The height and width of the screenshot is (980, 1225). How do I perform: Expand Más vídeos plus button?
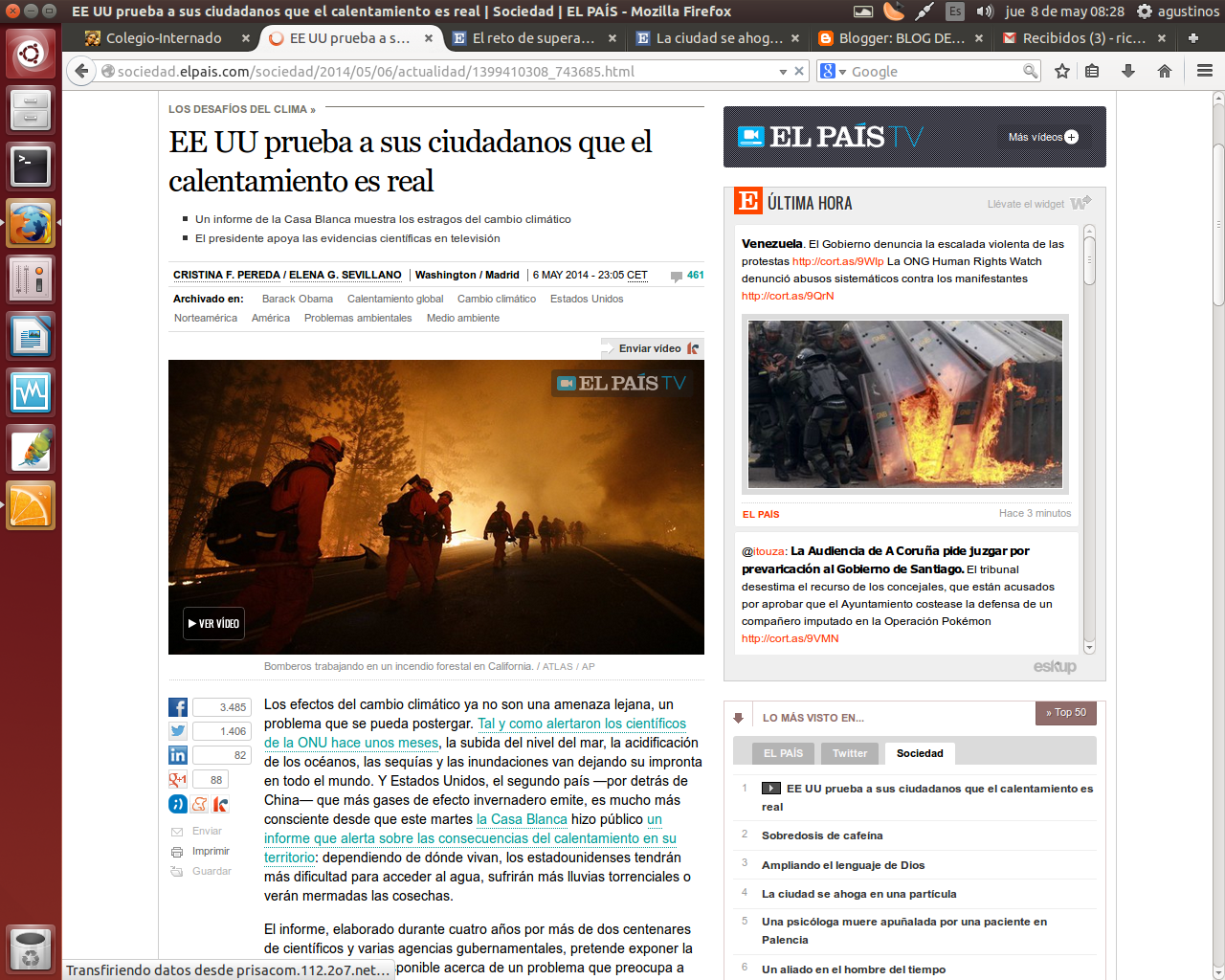point(1071,137)
